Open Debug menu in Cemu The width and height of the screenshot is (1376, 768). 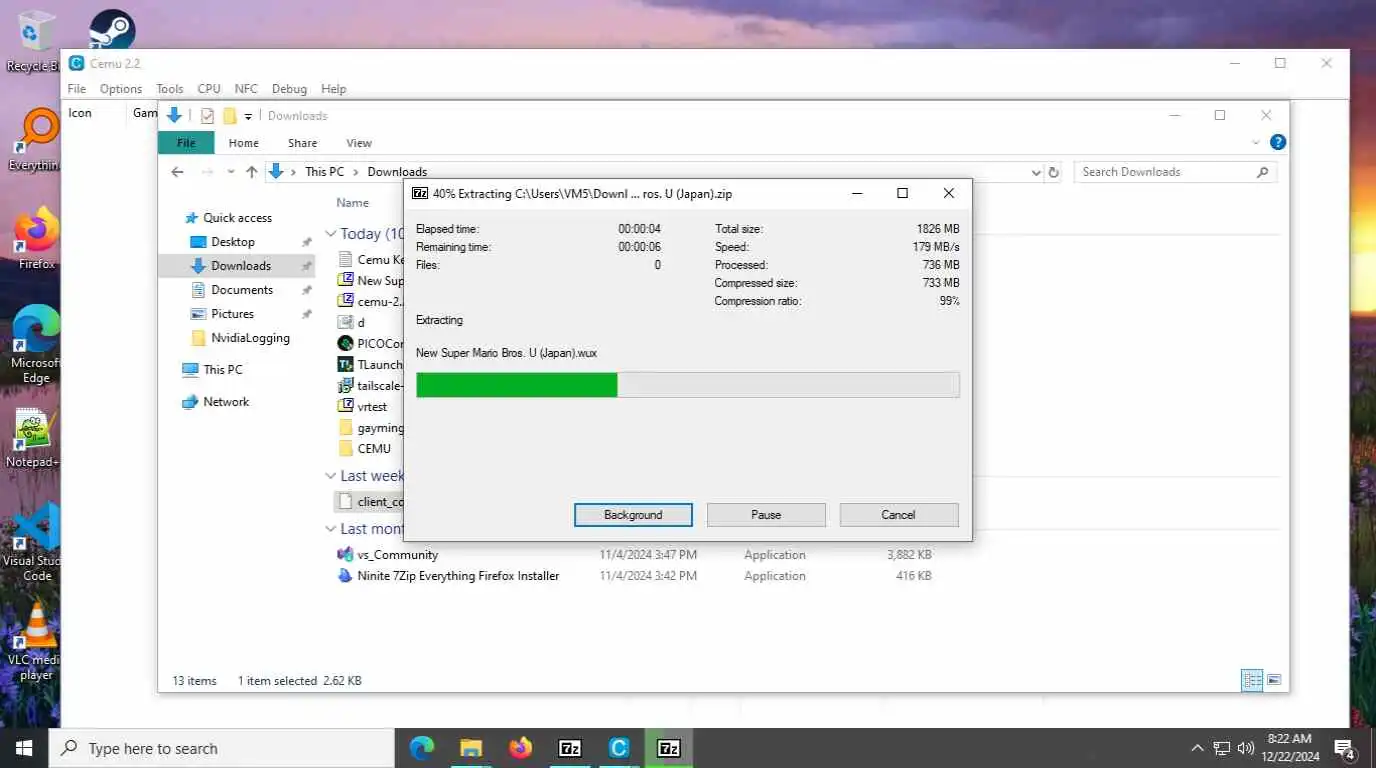coord(289,89)
